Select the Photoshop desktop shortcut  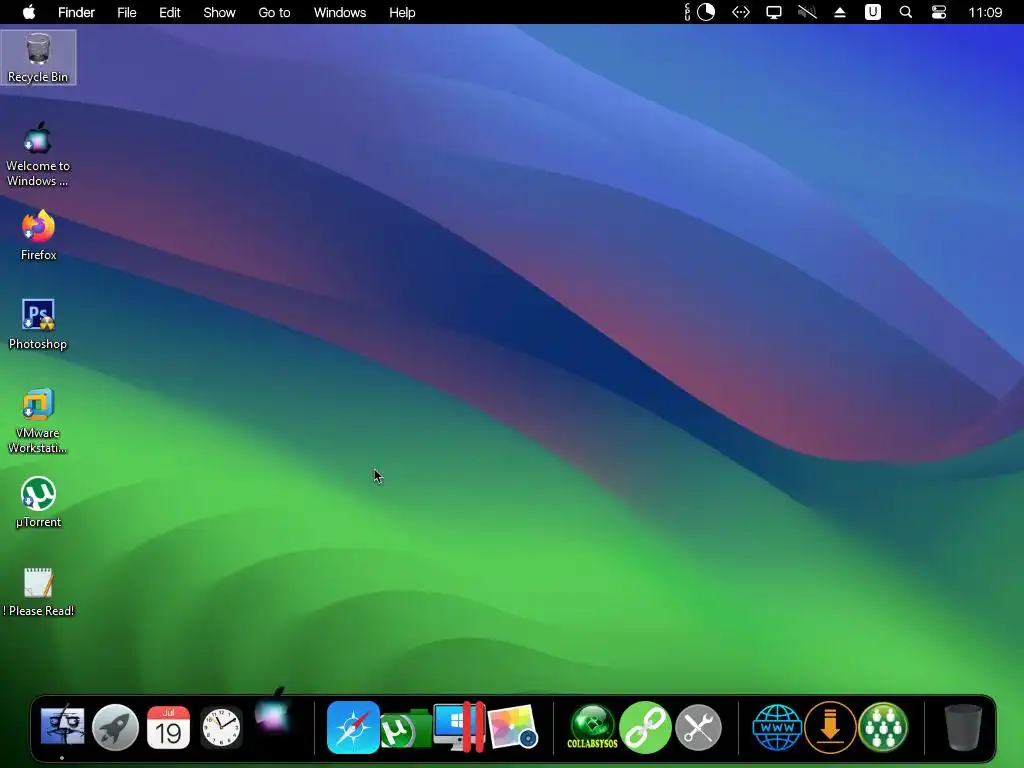(38, 325)
